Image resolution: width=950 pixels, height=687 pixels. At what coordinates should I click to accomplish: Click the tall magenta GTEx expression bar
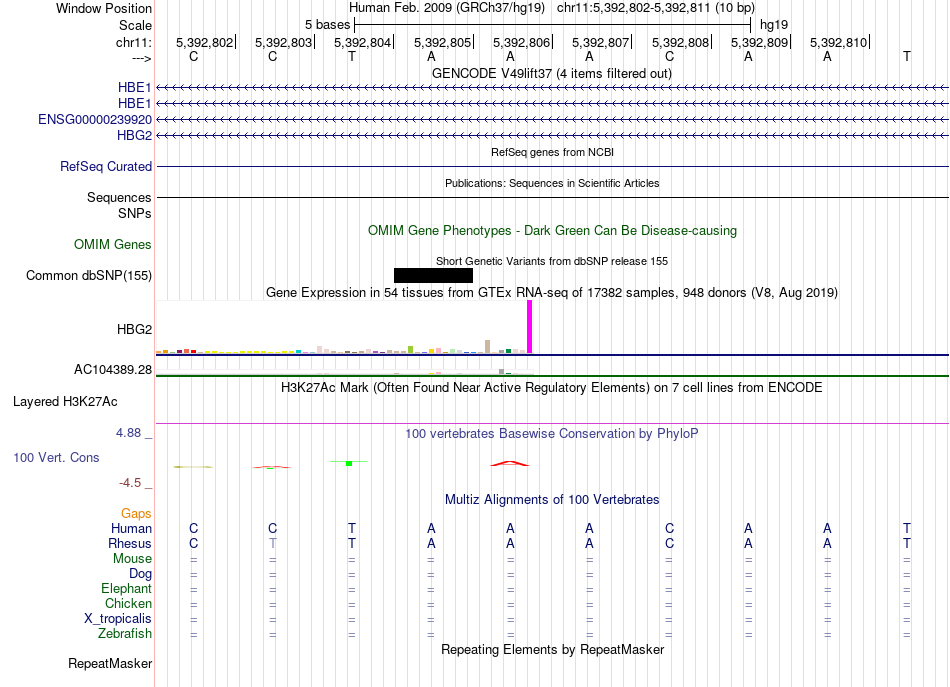pos(530,327)
